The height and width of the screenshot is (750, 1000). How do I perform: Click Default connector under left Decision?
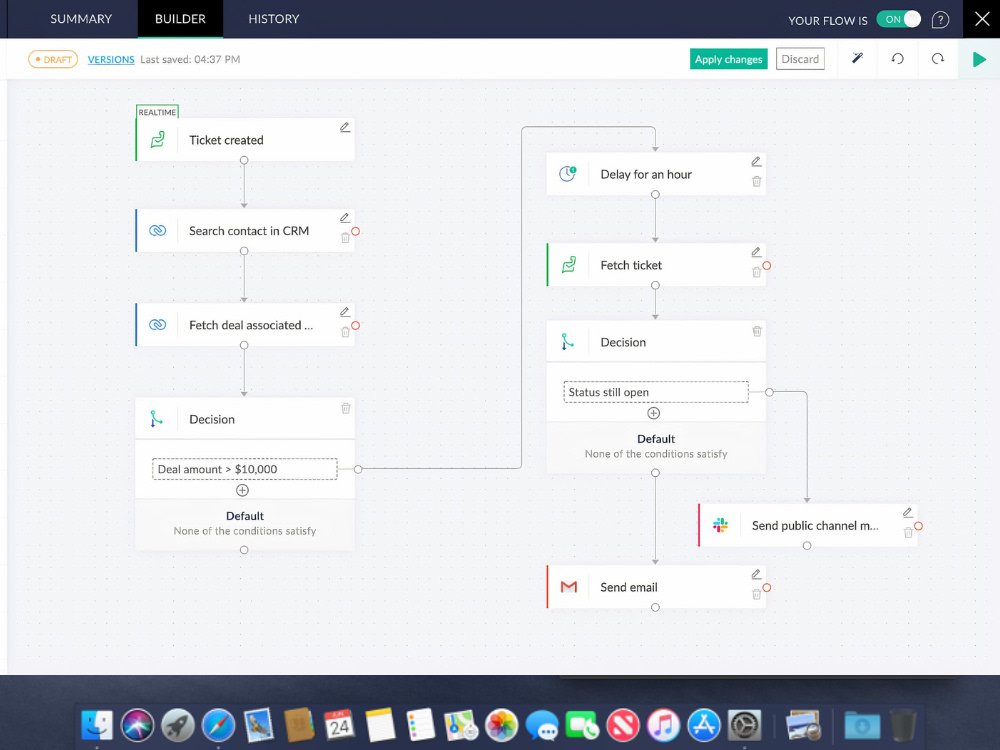tap(244, 550)
